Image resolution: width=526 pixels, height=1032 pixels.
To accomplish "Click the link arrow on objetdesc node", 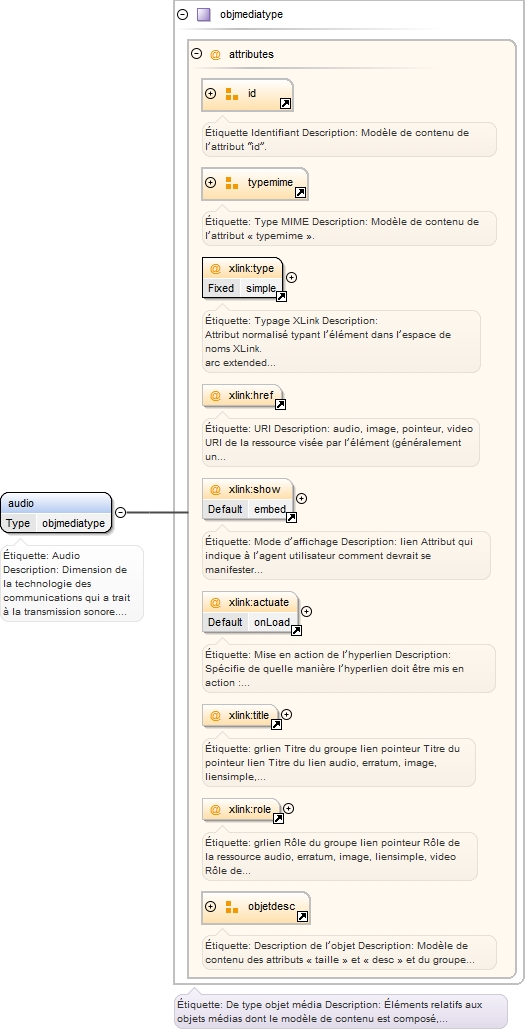I will tap(302, 917).
